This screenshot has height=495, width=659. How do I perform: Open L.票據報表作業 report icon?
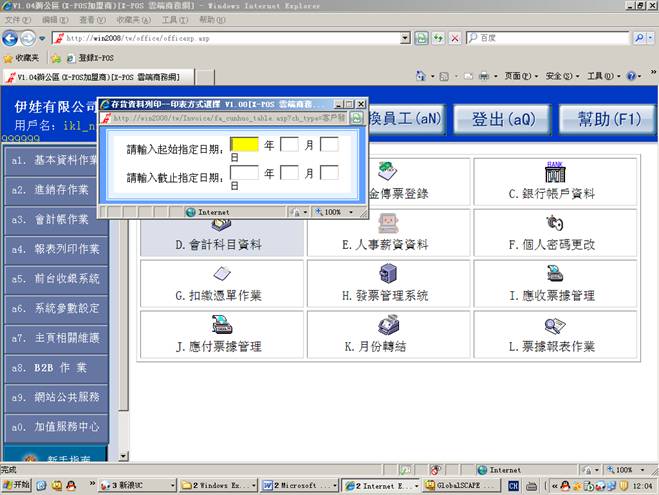[553, 325]
